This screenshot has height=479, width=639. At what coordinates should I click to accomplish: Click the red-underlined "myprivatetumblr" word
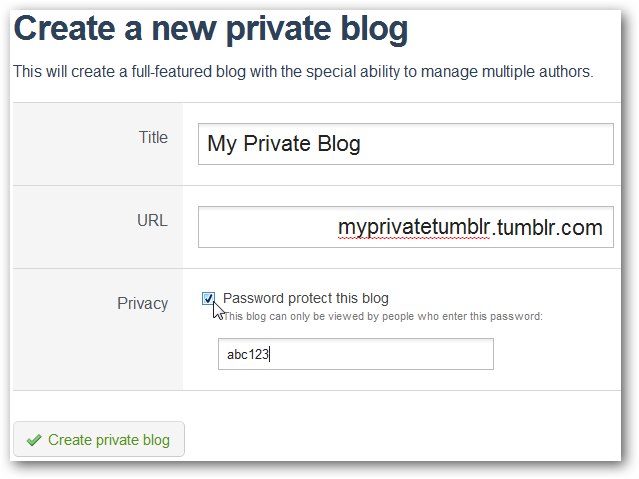(x=415, y=228)
